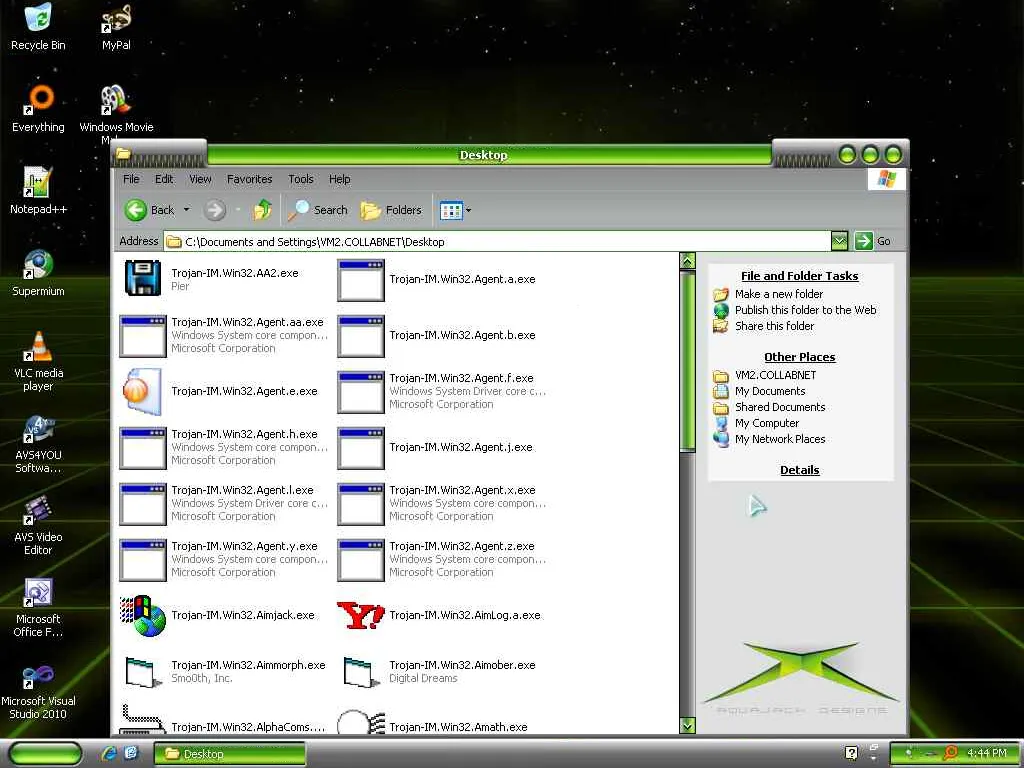Screen dimensions: 1024x768
Task: Select the Trojan-IM.Win32.Aimober.exe file icon
Action: (360, 672)
